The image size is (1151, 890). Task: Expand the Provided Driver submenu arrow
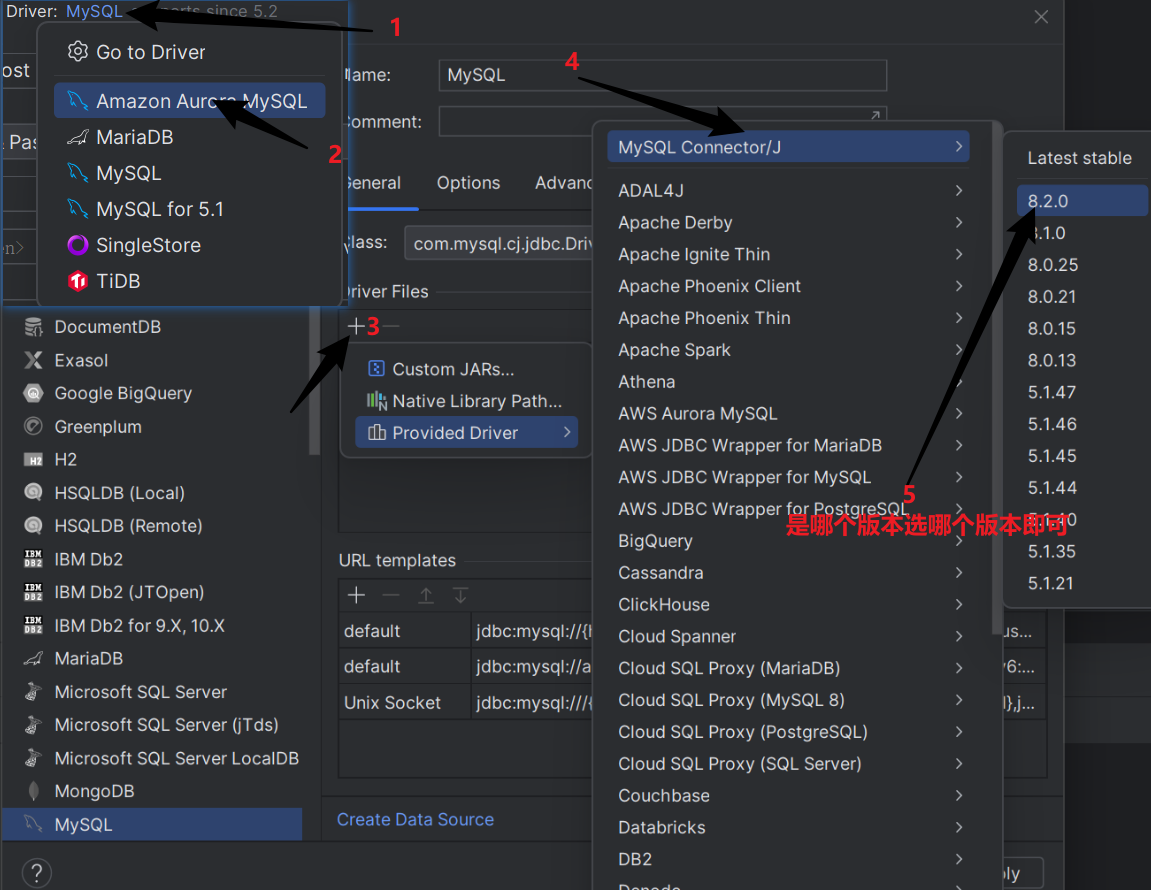point(567,433)
